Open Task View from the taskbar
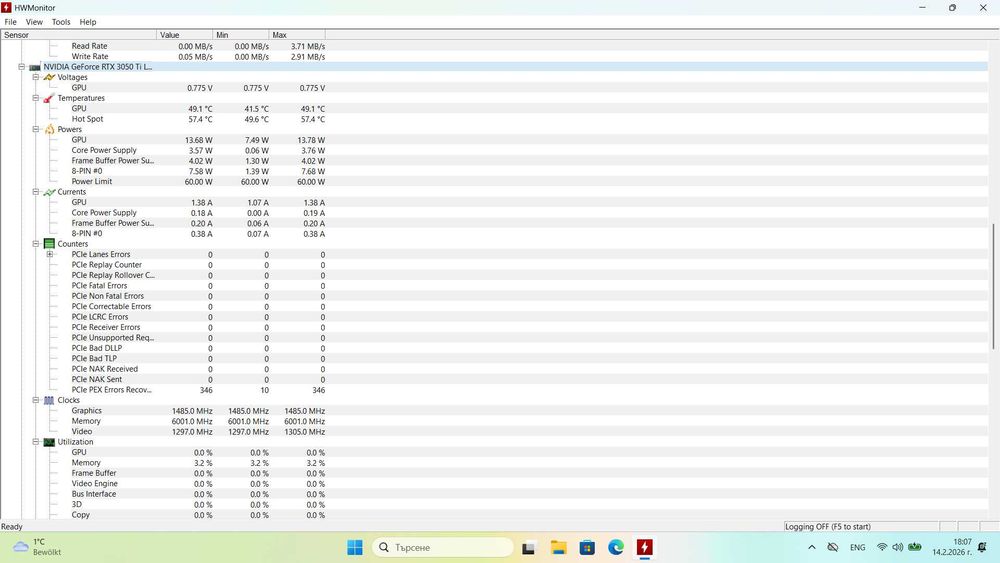The height and width of the screenshot is (563, 1000). [x=528, y=547]
